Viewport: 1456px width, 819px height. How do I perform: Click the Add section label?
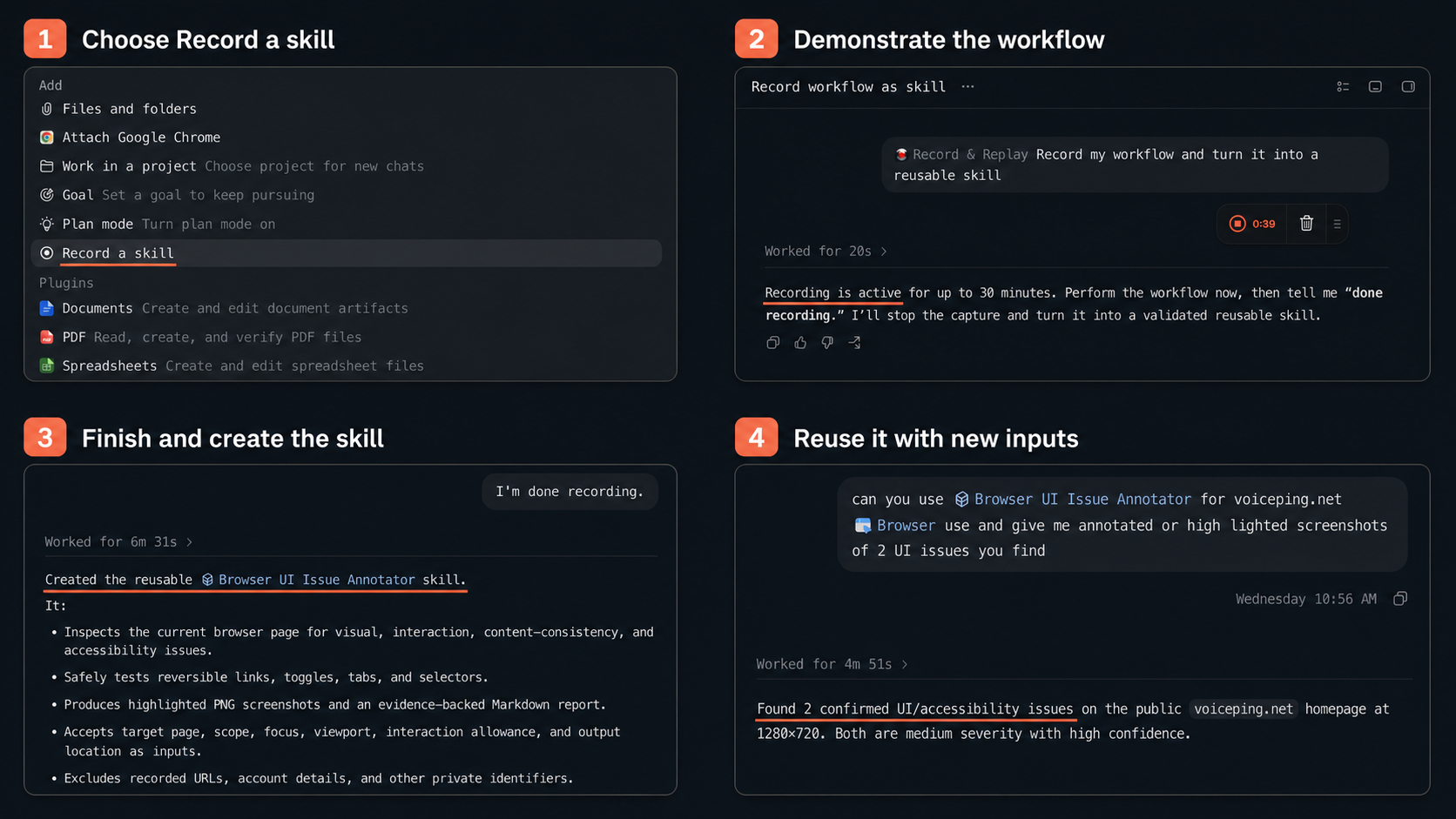point(51,85)
